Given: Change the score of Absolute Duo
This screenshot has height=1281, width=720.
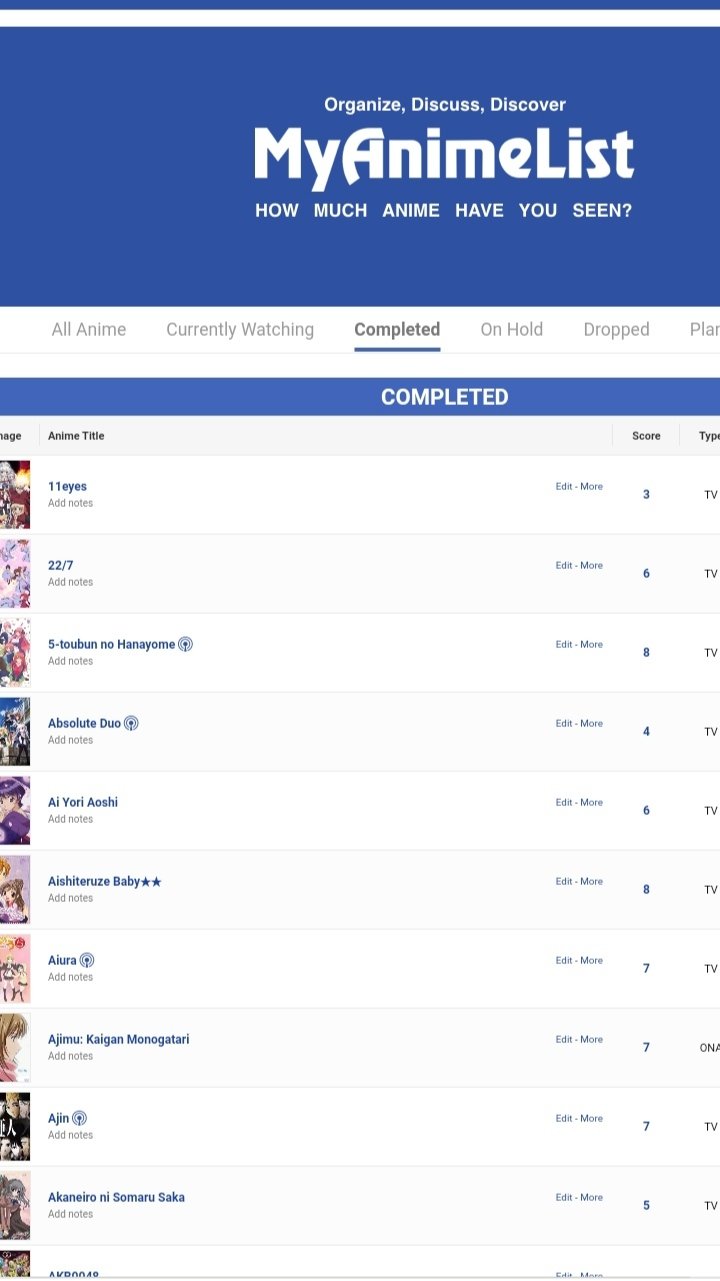Looking at the screenshot, I should [x=646, y=732].
